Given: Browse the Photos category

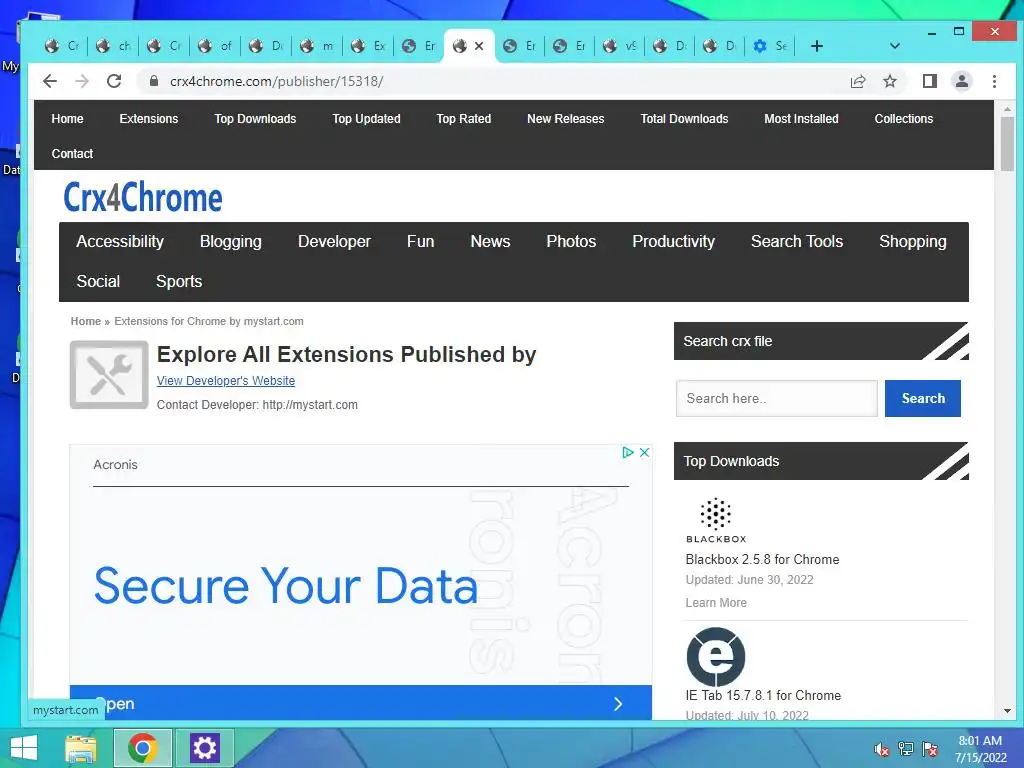Looking at the screenshot, I should coord(571,242).
